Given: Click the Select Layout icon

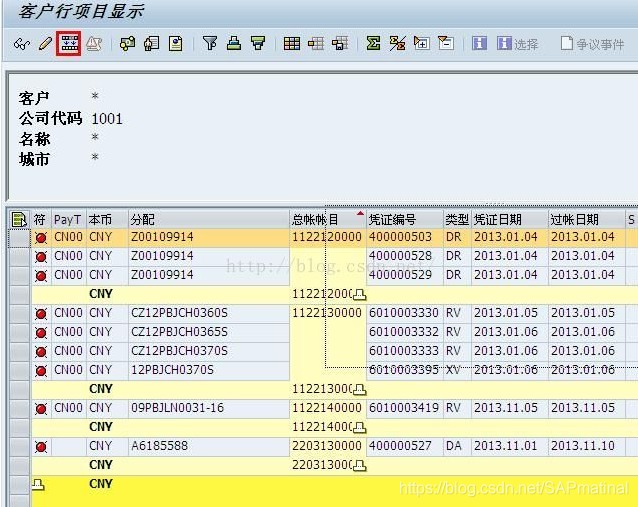Looking at the screenshot, I should click(316, 43).
